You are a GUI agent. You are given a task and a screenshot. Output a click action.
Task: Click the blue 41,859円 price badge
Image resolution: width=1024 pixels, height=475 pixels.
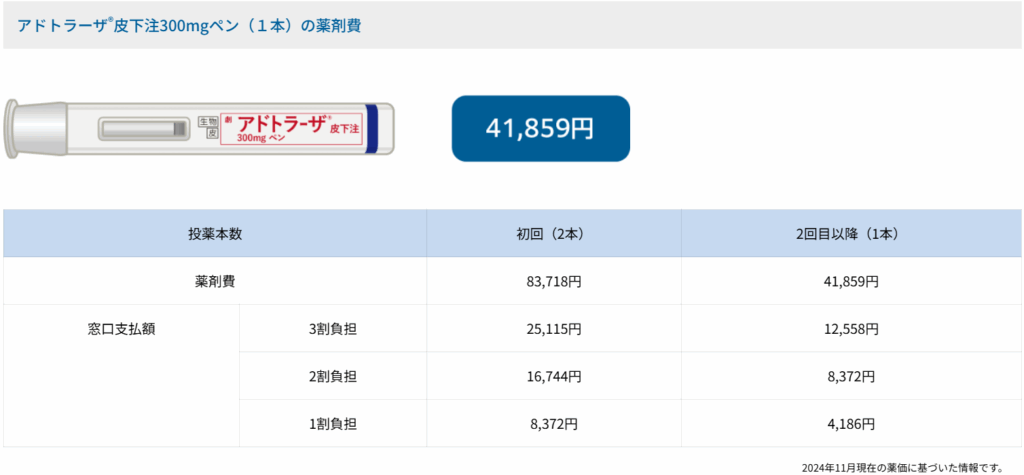click(541, 129)
